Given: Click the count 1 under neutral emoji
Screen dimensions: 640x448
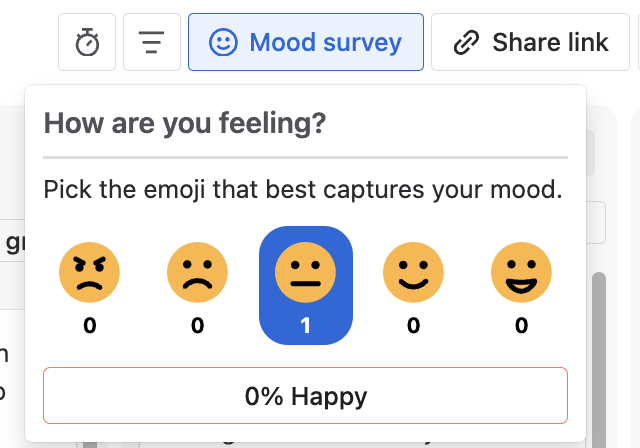Looking at the screenshot, I should click(x=305, y=326).
